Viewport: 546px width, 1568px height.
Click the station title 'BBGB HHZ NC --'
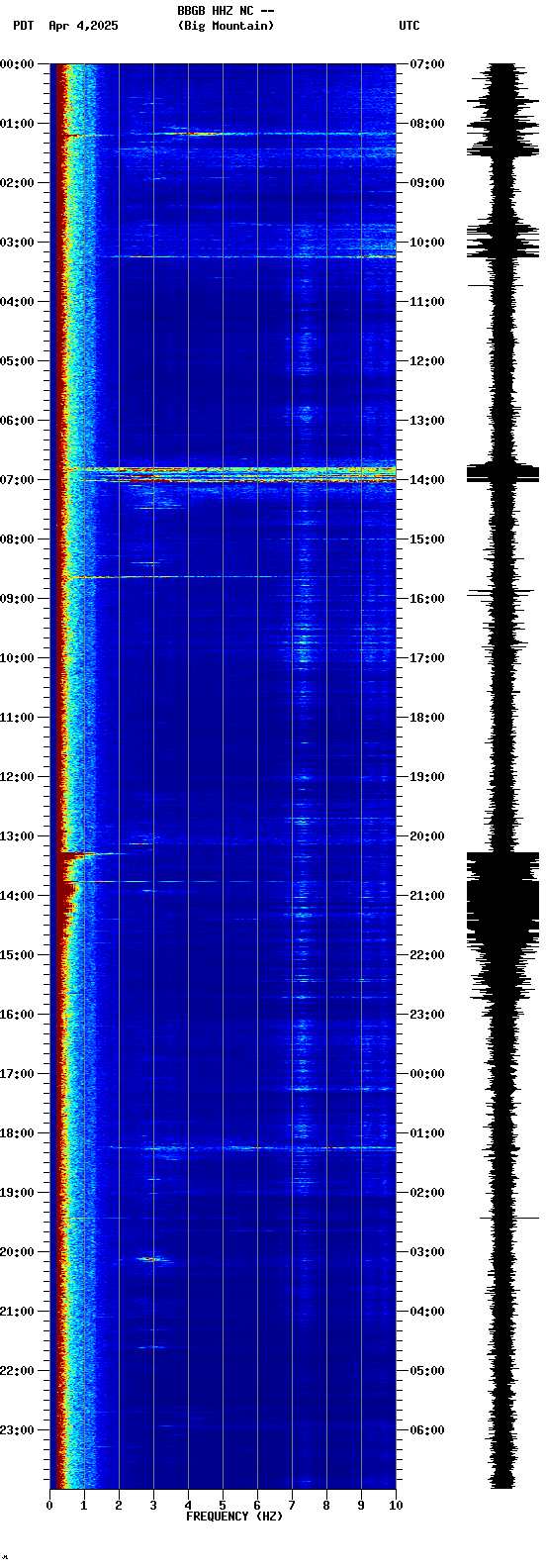(x=226, y=11)
